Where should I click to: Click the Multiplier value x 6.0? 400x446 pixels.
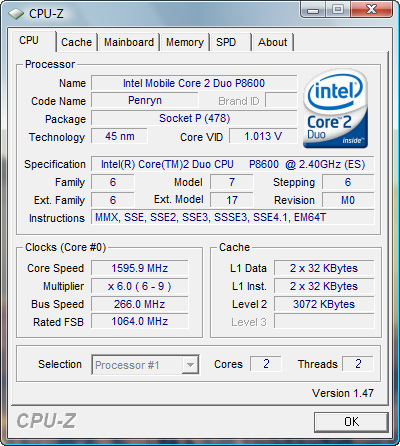[x=140, y=286]
